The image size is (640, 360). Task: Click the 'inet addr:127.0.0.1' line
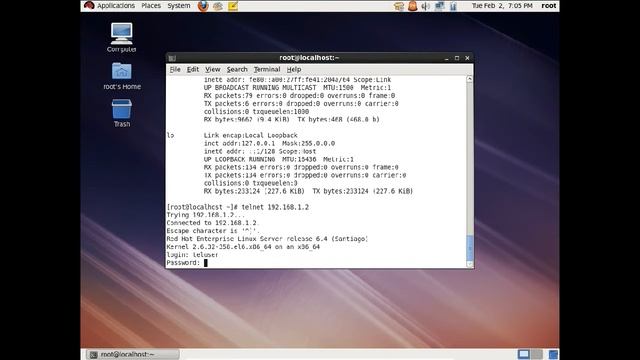pos(269,143)
